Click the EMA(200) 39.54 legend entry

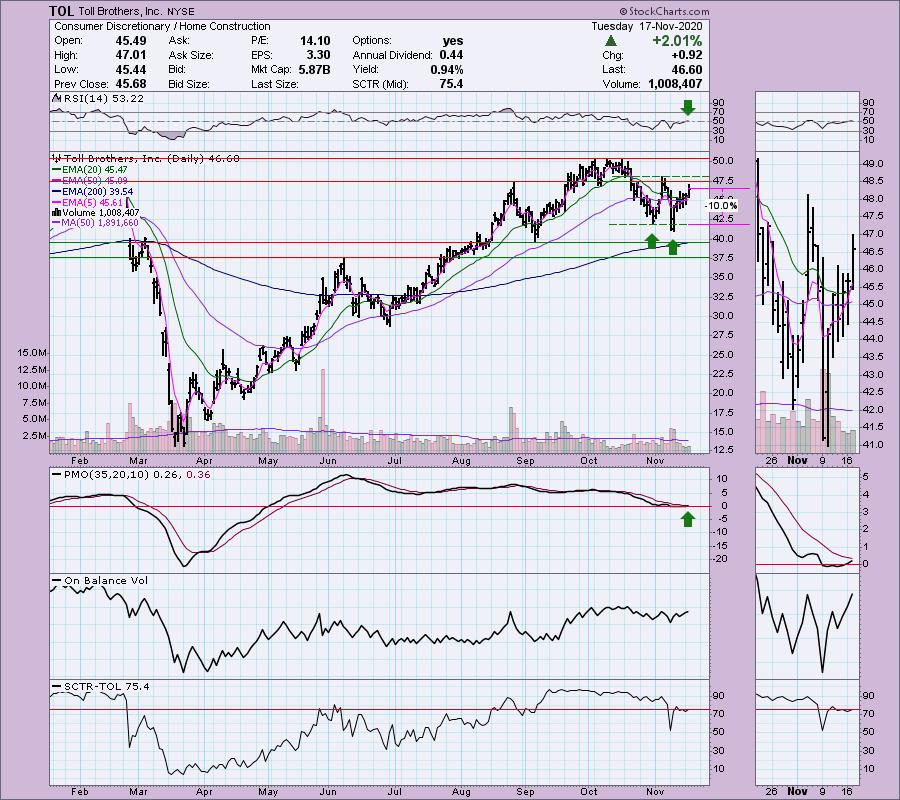pyautogui.click(x=92, y=191)
